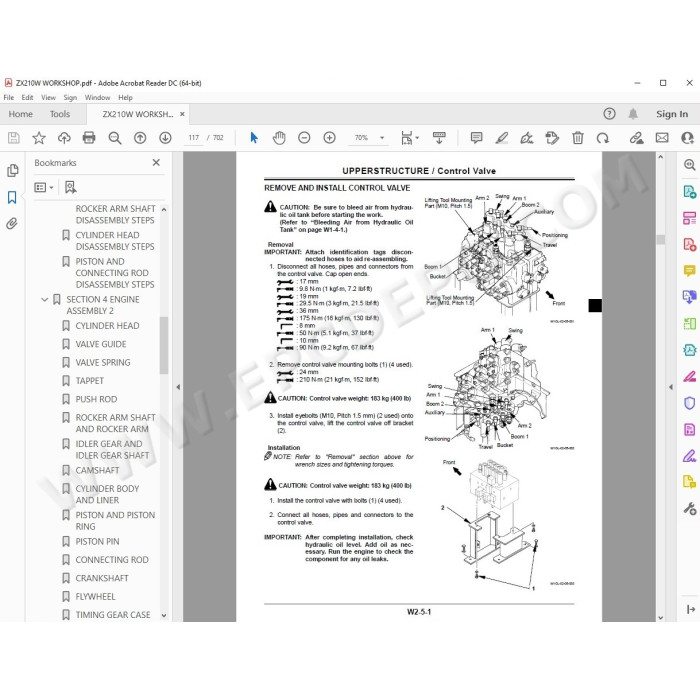Viewport: 700px width, 700px height.
Task: Open the Fill and Sign tool in sidebar
Action: pyautogui.click(x=689, y=456)
